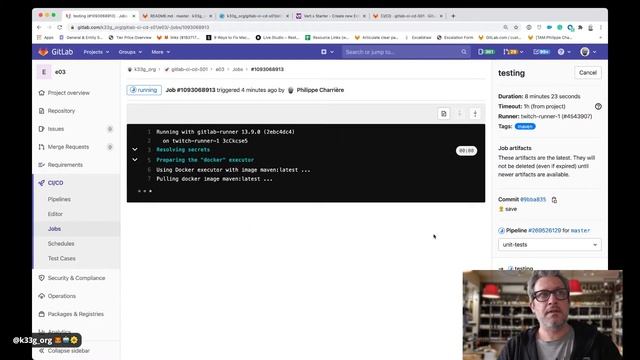Switch to the README.md browser tab
Image resolution: width=640 pixels, height=360 pixels.
click(177, 16)
